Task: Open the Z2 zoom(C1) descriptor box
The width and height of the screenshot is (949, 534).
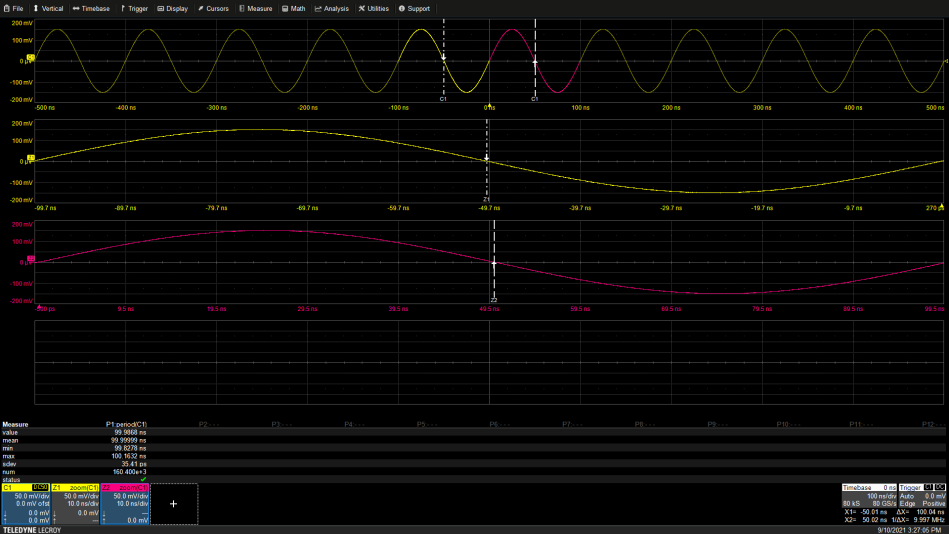Action: tap(125, 504)
